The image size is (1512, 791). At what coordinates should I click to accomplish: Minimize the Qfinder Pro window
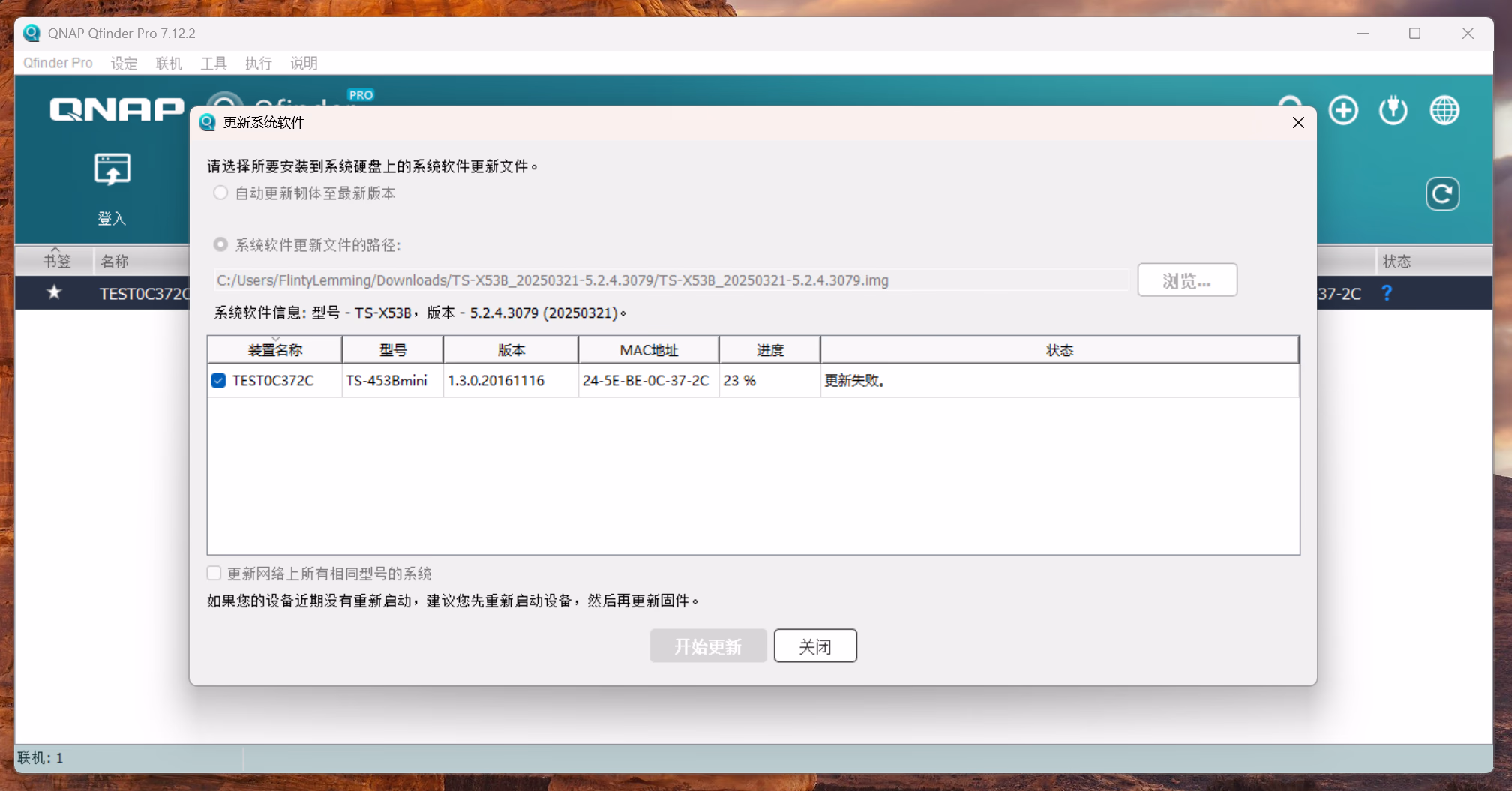1363,33
